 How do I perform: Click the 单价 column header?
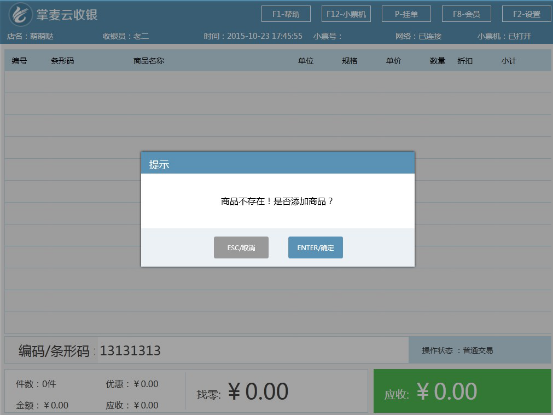(x=393, y=61)
